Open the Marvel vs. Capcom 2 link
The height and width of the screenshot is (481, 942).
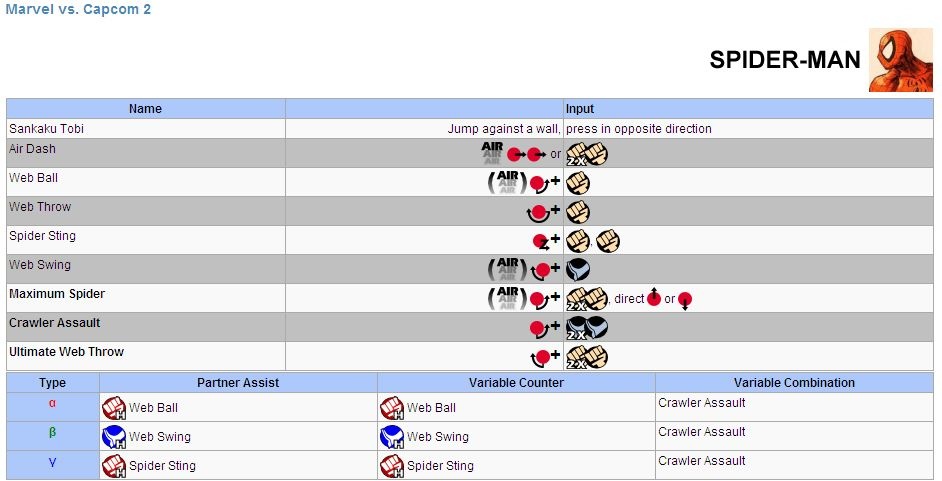78,10
